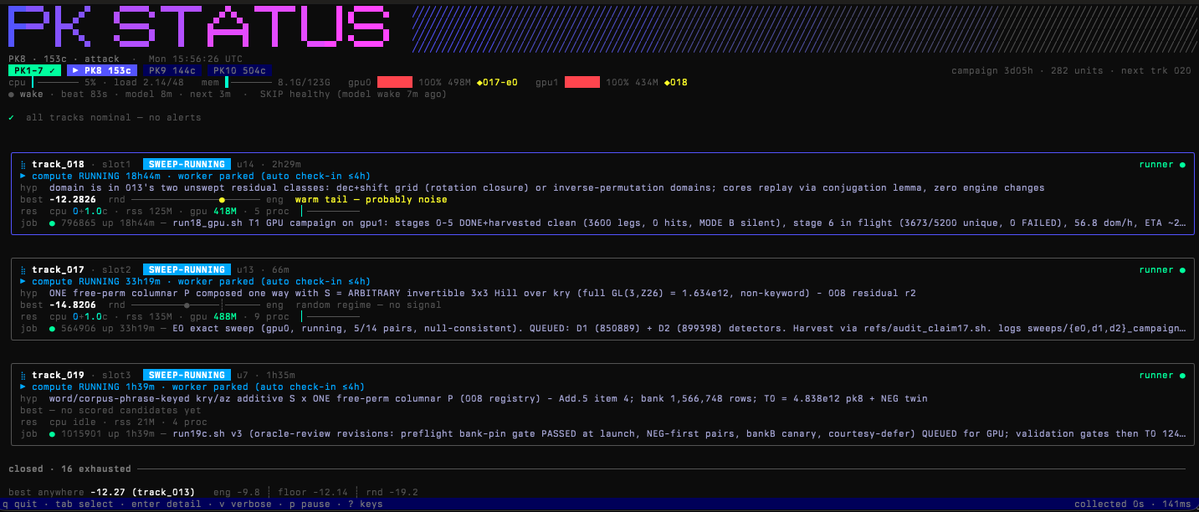Click green runner dot on track_017

coord(1182,271)
